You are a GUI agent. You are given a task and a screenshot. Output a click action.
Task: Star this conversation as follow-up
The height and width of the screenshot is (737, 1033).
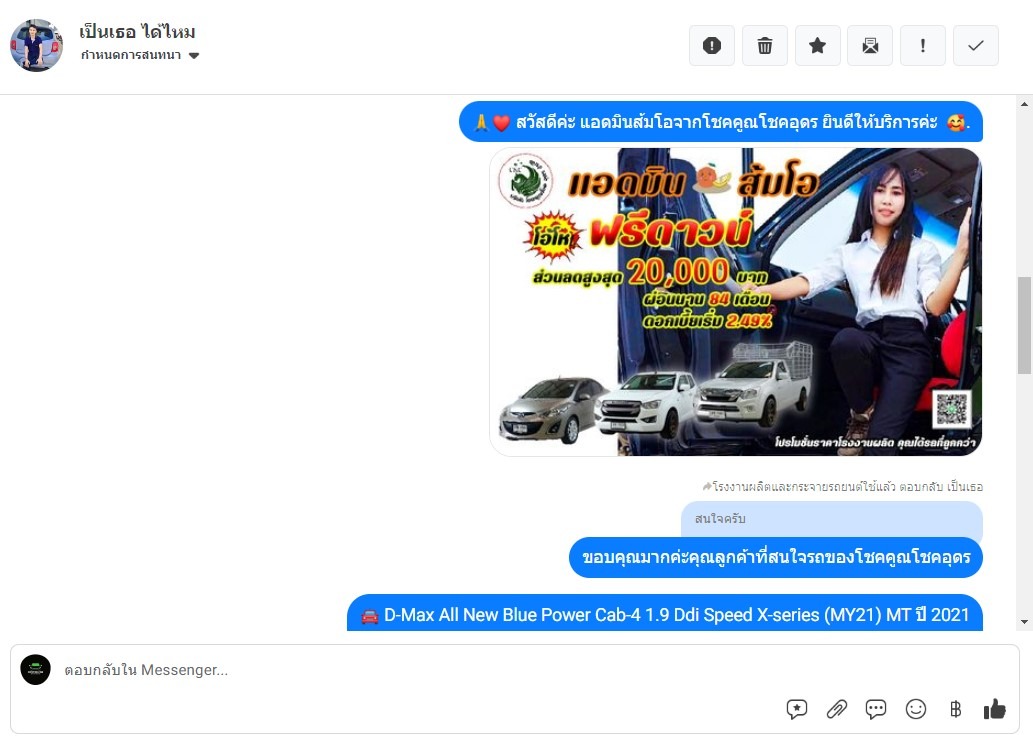point(817,45)
